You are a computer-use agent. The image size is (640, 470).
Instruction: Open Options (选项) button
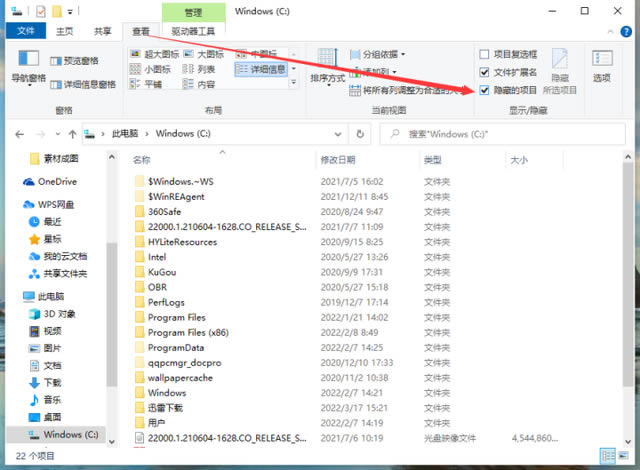coord(602,66)
